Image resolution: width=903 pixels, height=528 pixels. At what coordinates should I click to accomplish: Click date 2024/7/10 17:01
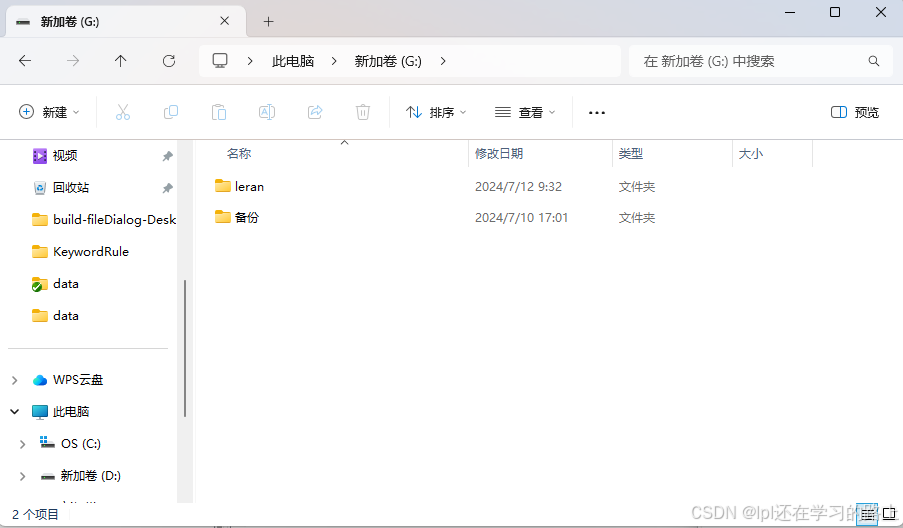(x=521, y=218)
